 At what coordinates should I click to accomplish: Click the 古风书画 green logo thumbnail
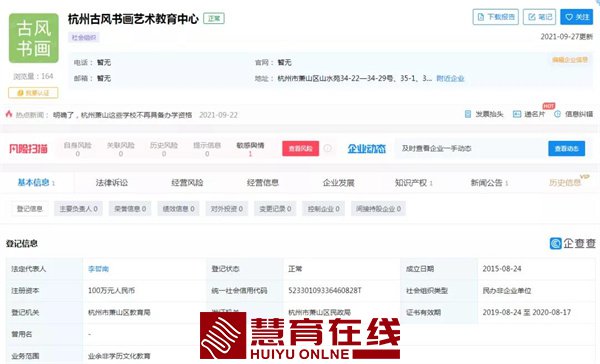(34, 38)
